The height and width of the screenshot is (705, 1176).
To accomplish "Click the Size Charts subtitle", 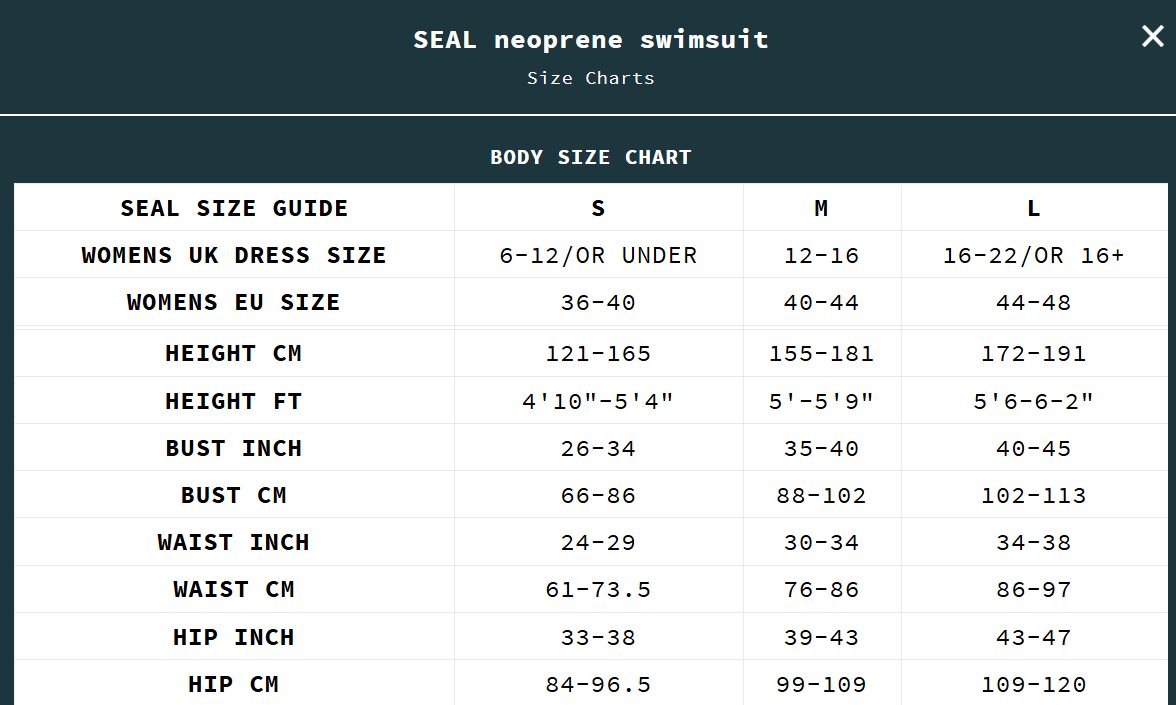I will click(x=590, y=78).
